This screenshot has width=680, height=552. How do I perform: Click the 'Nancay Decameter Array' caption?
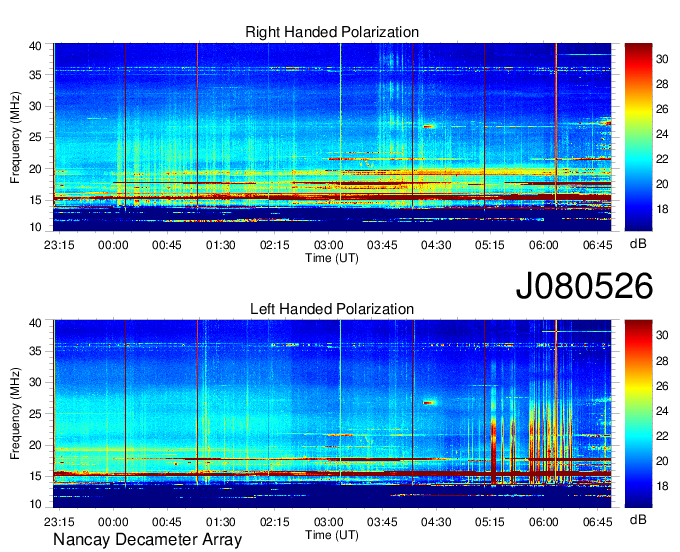tap(147, 540)
